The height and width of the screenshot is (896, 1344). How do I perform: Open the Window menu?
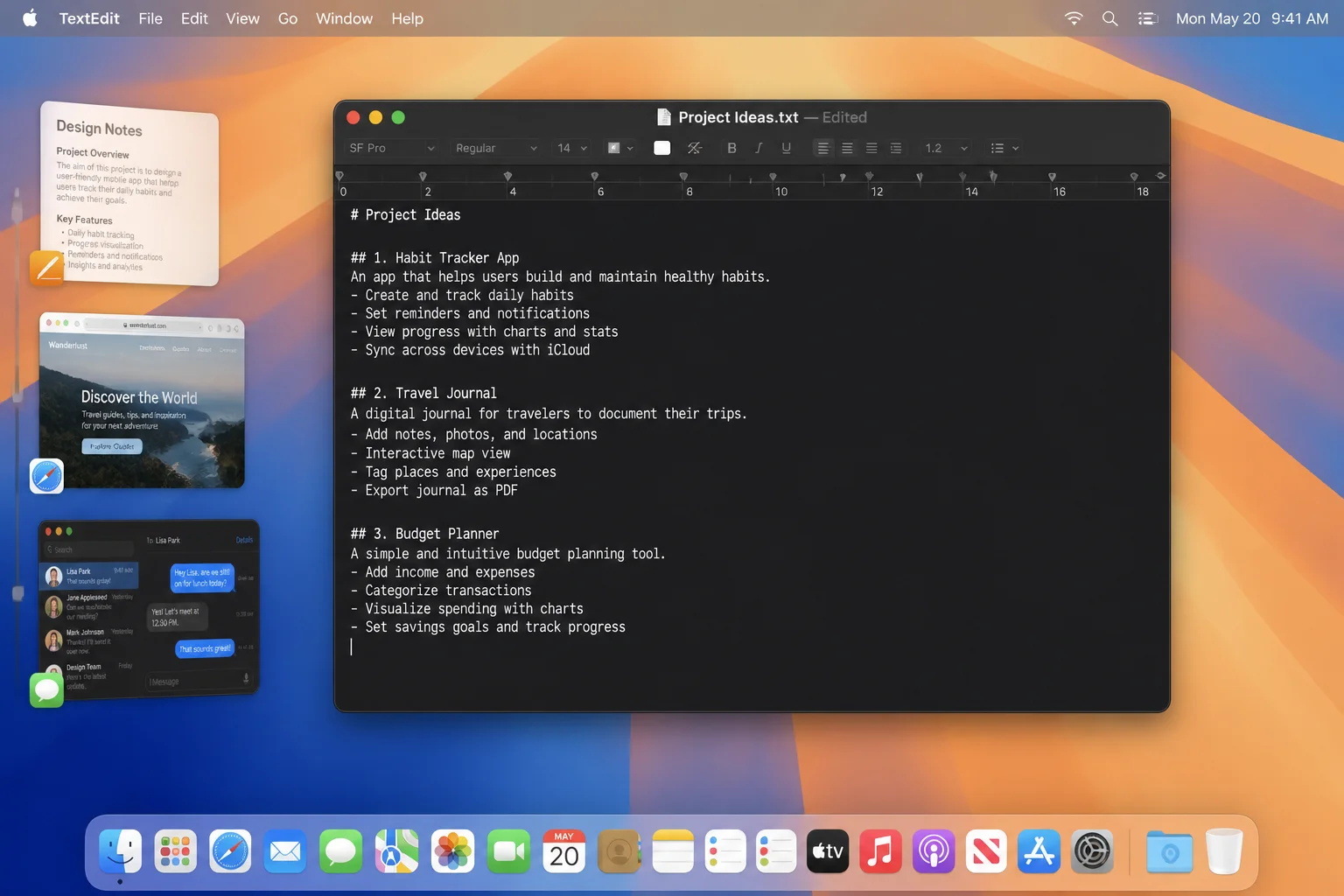click(344, 18)
